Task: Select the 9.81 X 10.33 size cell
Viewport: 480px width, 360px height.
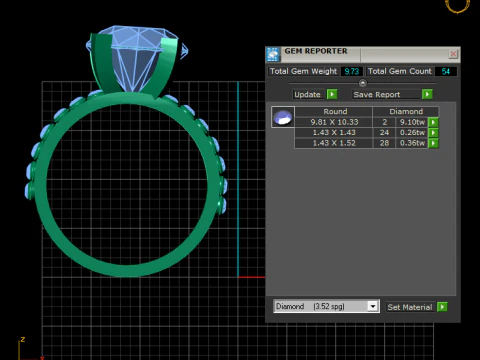Action: 334,122
